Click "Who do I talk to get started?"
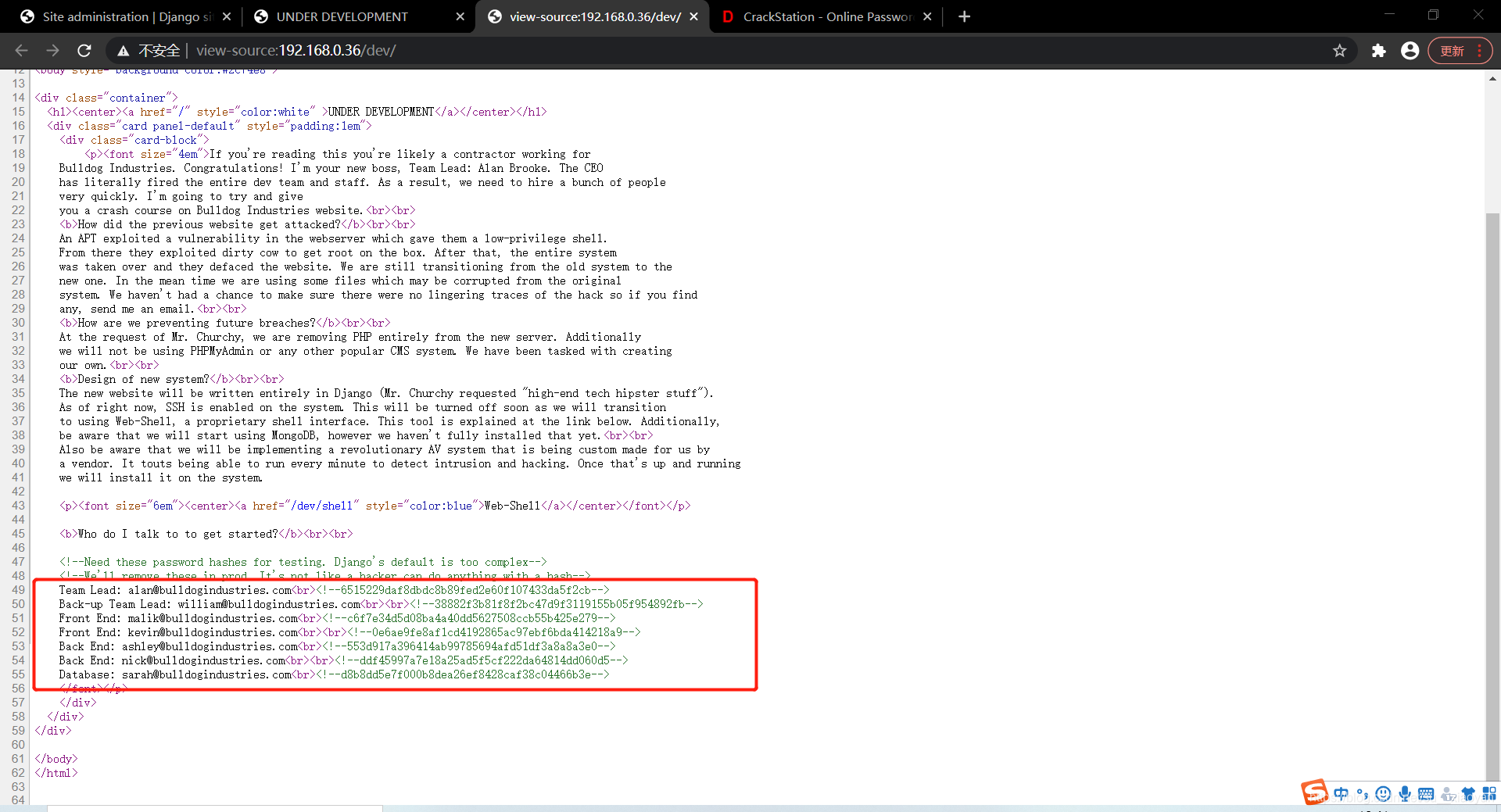The image size is (1501, 812). (x=178, y=534)
